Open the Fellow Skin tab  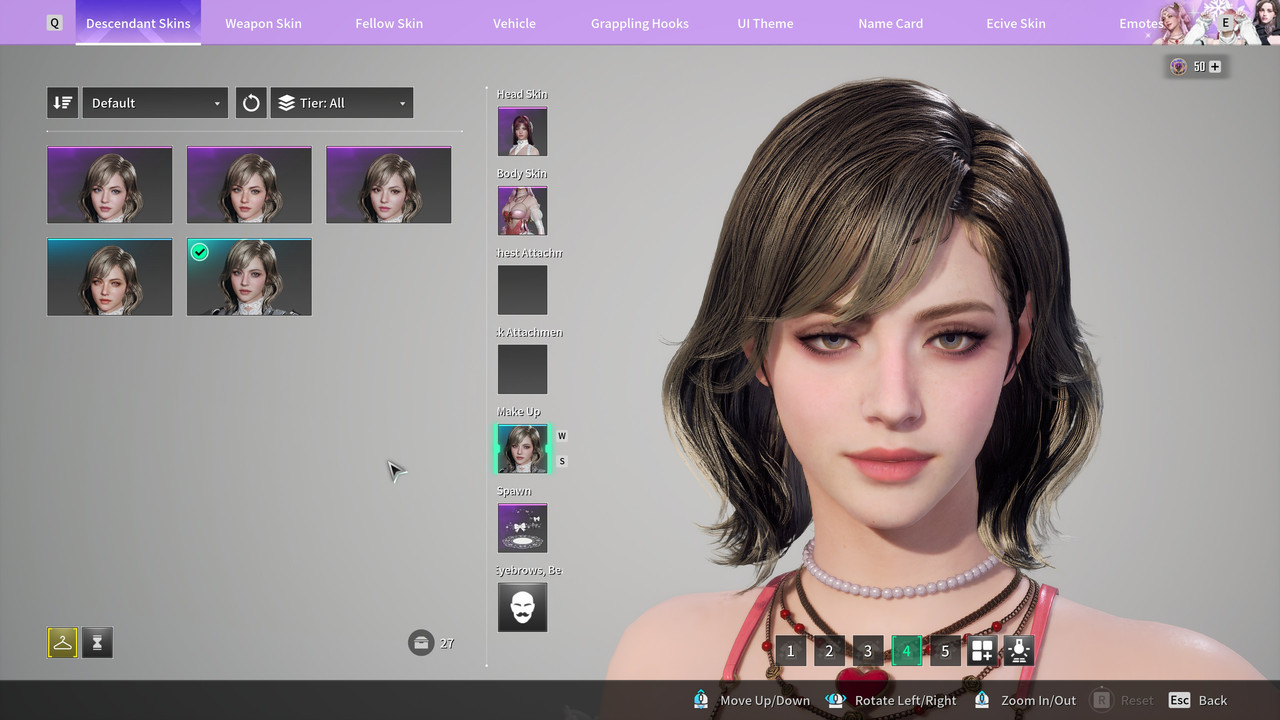[x=389, y=23]
